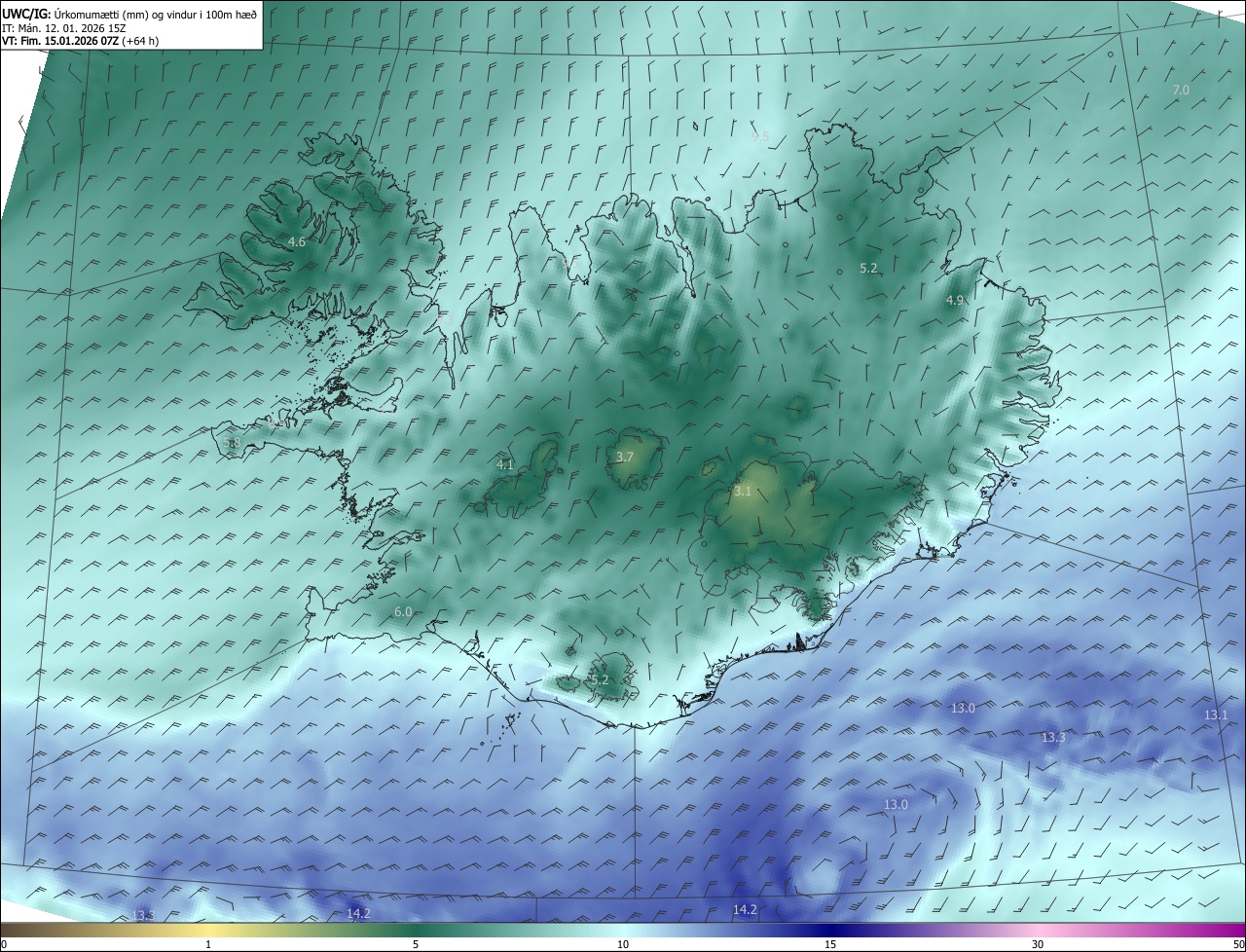Image resolution: width=1246 pixels, height=952 pixels.
Task: Click the 6.0 value label on the map
Action: tap(403, 612)
